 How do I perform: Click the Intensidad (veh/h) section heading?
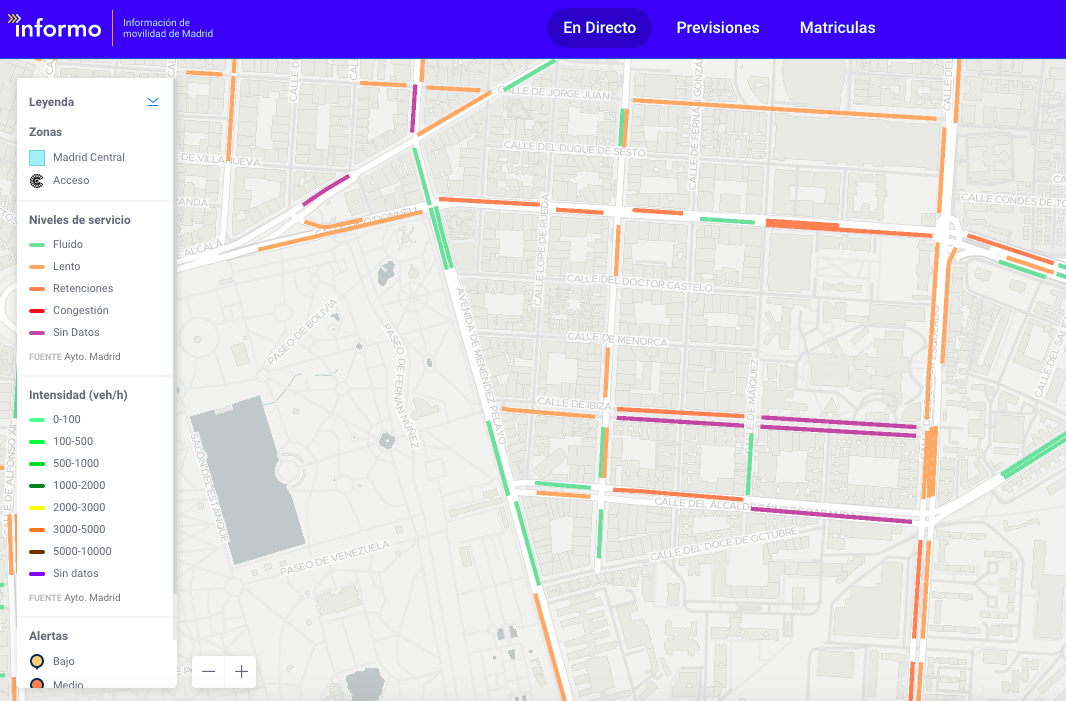pos(78,395)
